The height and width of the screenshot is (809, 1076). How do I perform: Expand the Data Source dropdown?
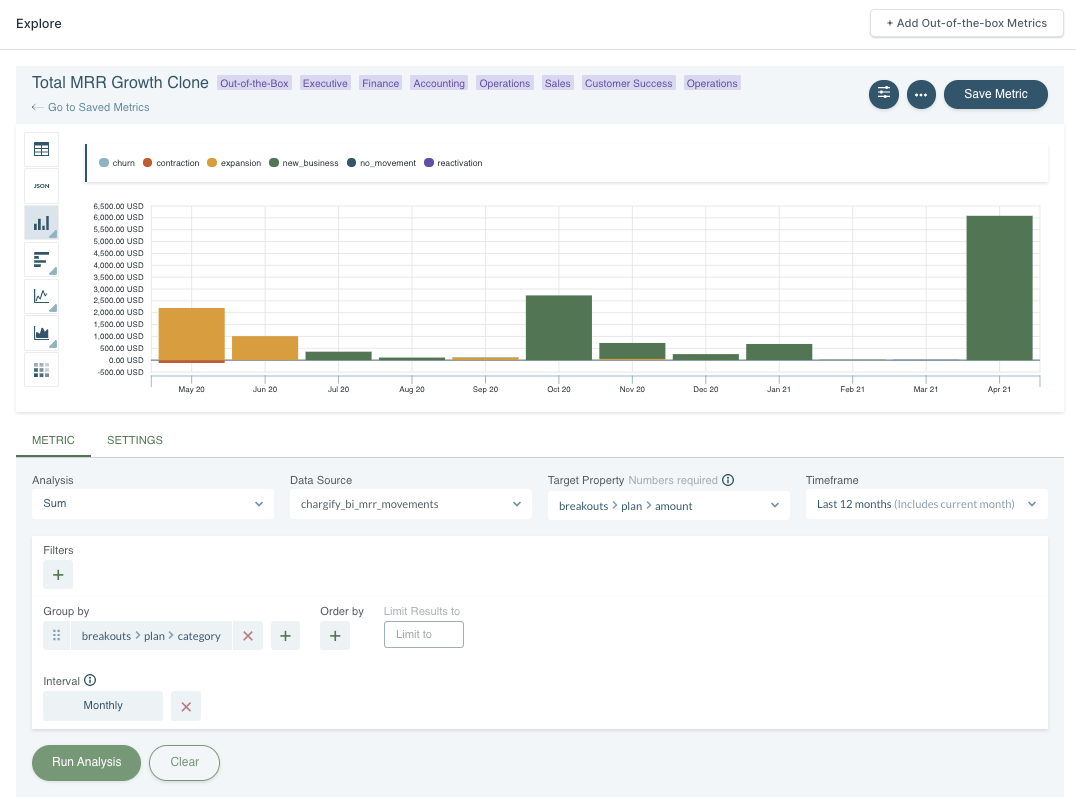[x=410, y=505]
